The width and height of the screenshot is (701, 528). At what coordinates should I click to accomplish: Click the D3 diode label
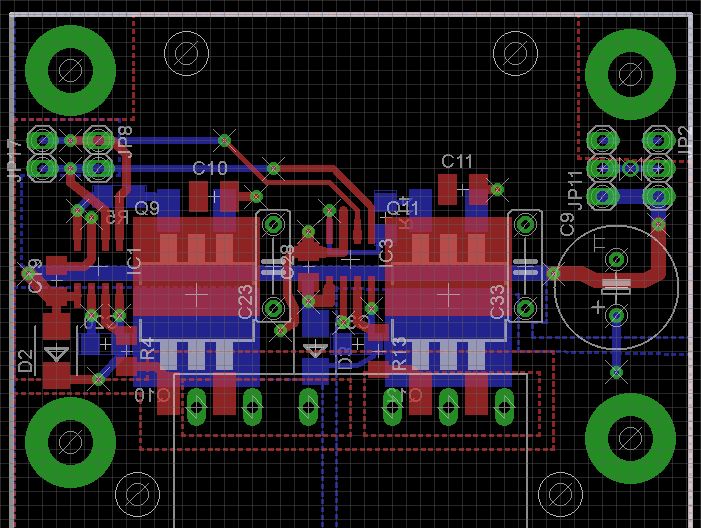(345, 357)
